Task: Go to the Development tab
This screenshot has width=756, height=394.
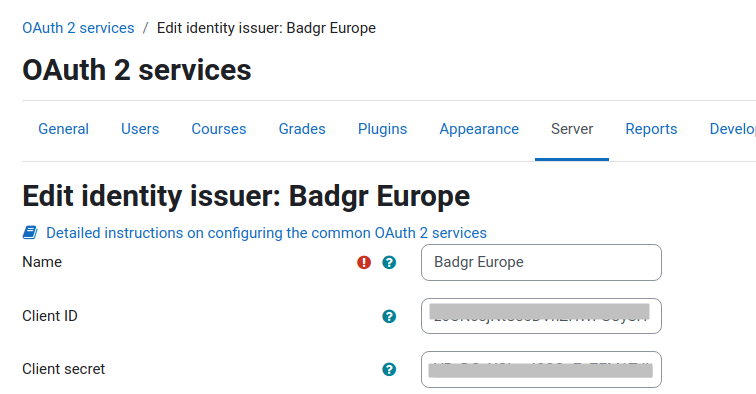Action: 732,129
